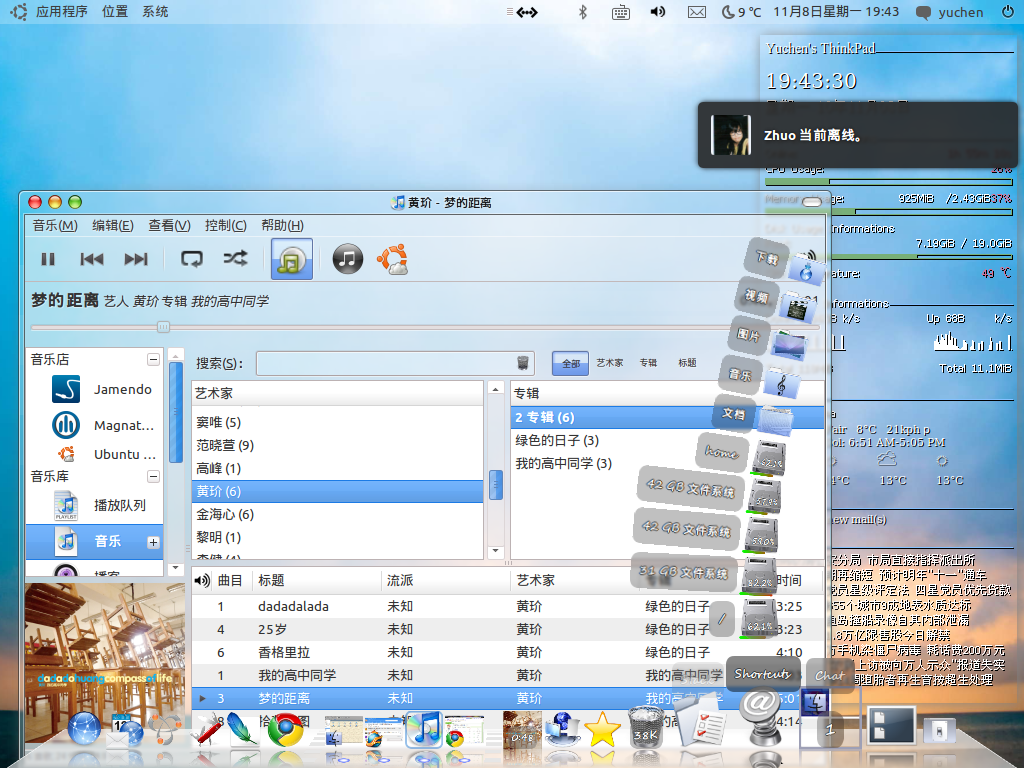Clear the search field with the broom icon
This screenshot has height=768, width=1024.
pos(522,363)
